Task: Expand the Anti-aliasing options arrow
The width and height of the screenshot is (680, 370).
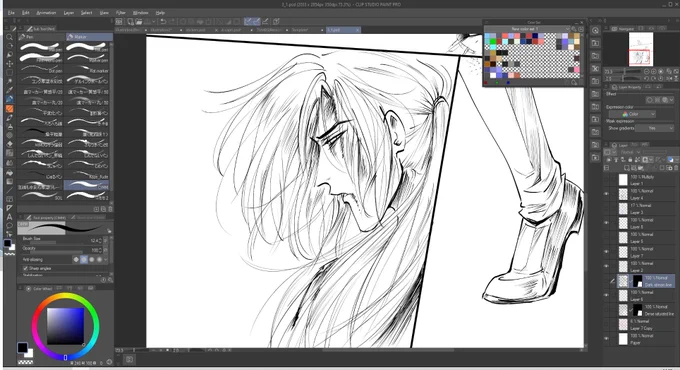Action: click(x=106, y=259)
